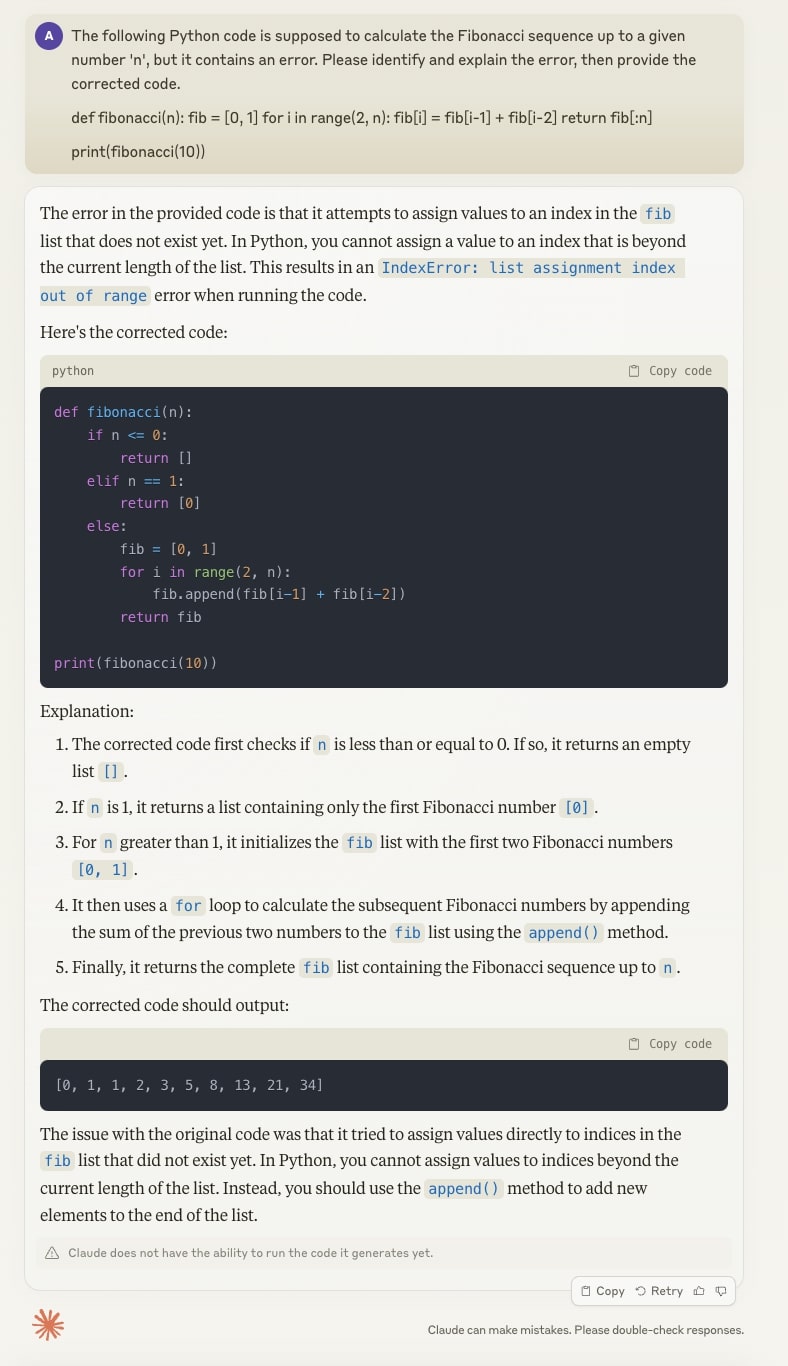The height and width of the screenshot is (1366, 788).
Task: Click the output list [0, 1, 1, 2...] block
Action: click(384, 1085)
